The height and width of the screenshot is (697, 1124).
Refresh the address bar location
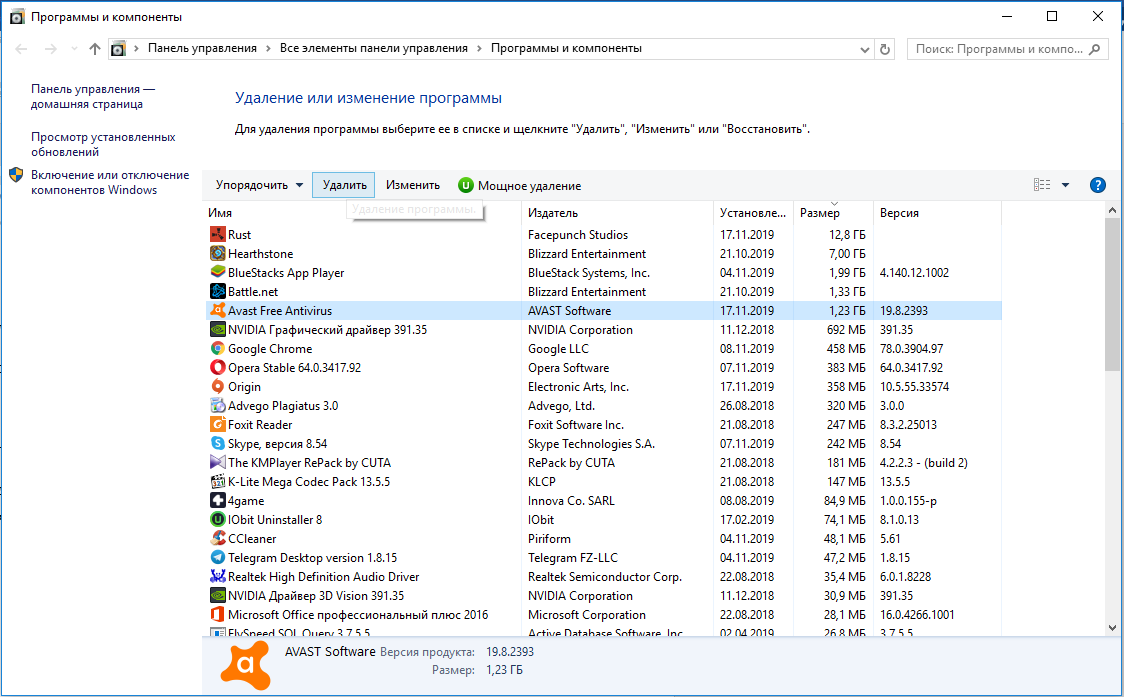coord(885,49)
